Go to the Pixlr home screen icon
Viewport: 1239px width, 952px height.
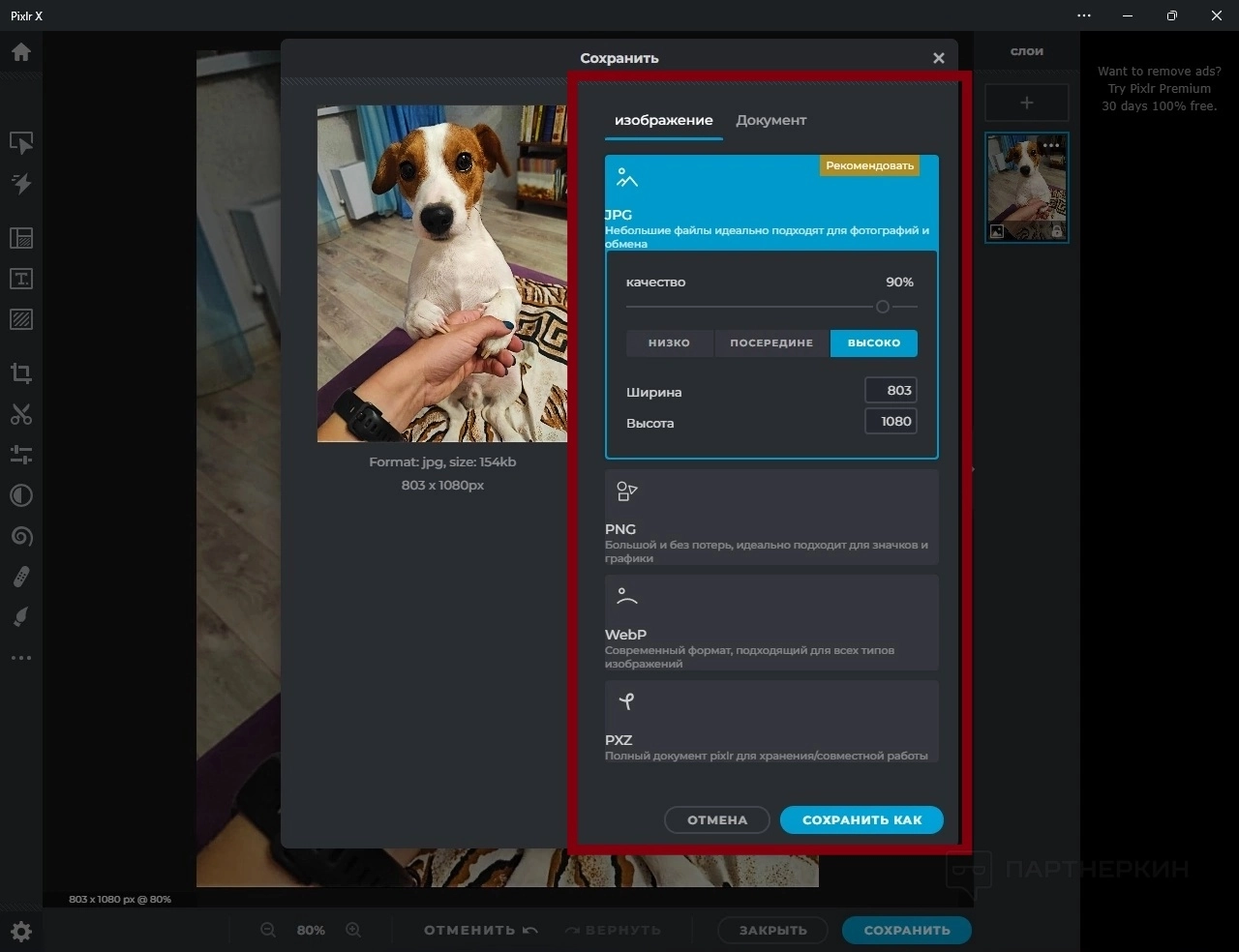(x=21, y=52)
